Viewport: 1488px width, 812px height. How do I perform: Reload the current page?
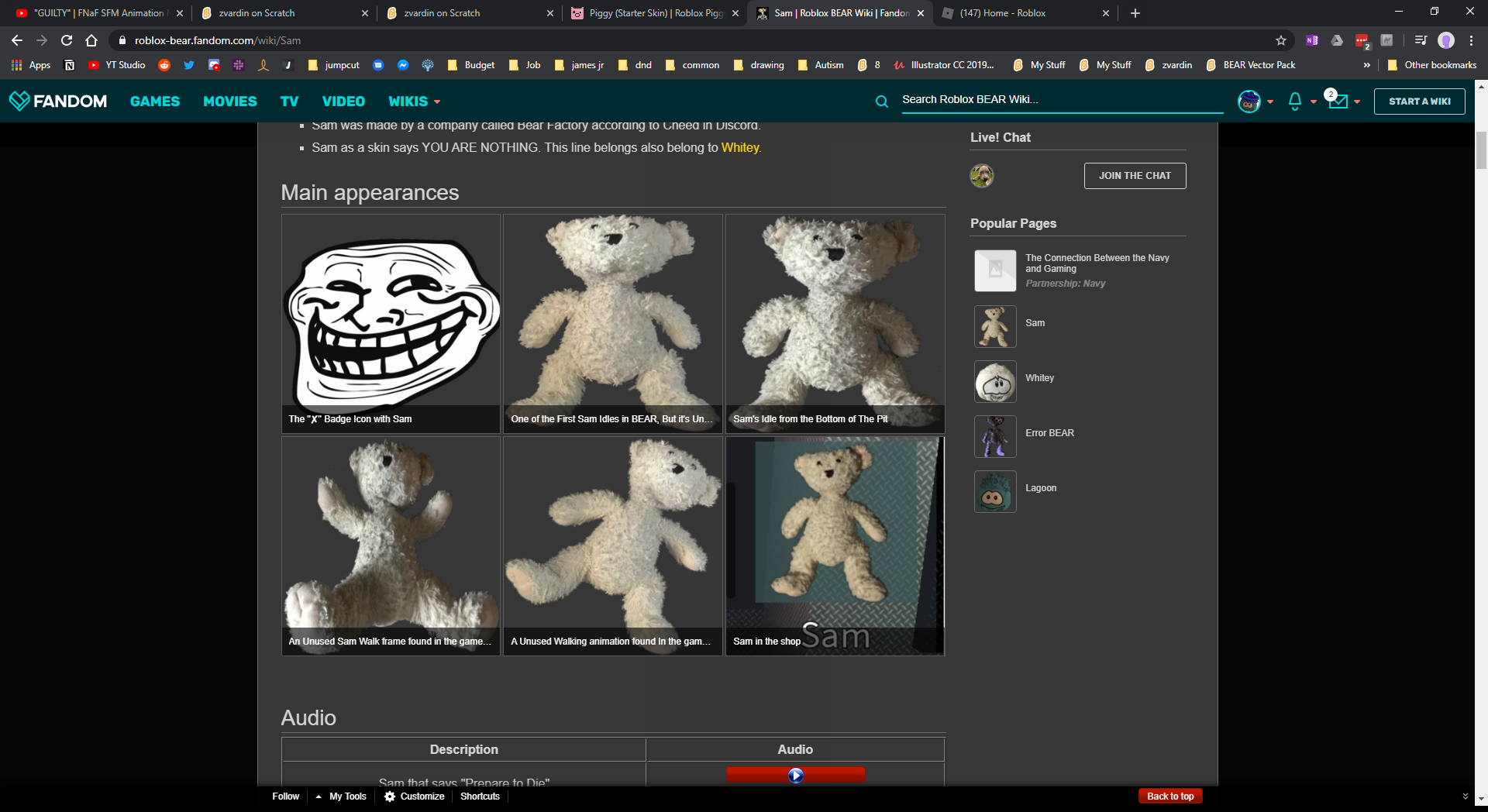point(67,40)
